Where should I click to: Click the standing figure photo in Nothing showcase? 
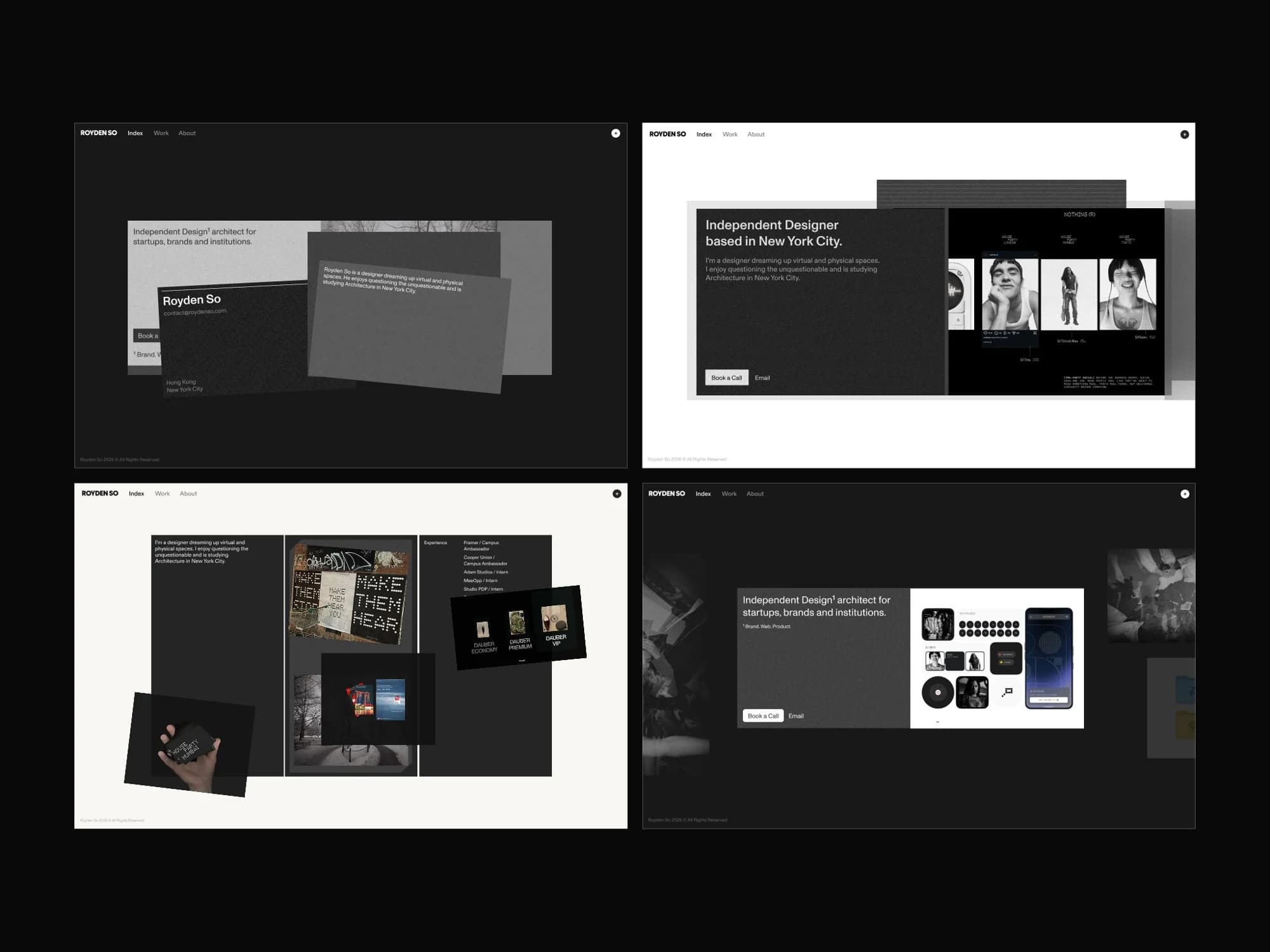[x=1070, y=294]
